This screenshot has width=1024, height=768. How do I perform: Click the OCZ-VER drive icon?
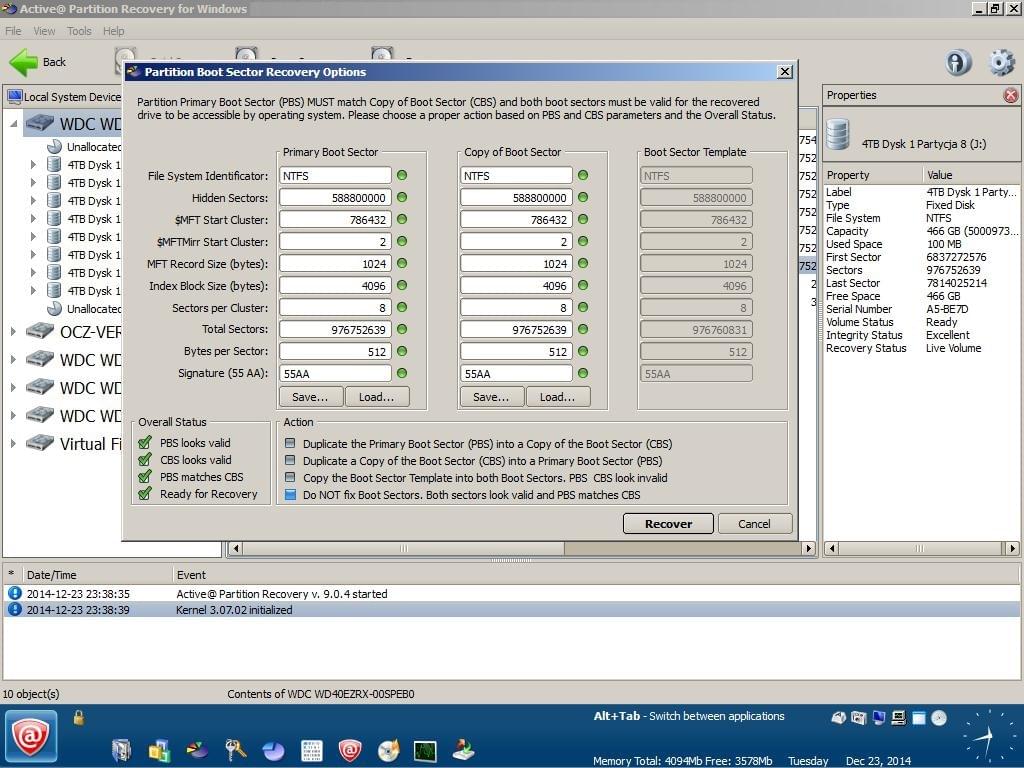coord(40,331)
